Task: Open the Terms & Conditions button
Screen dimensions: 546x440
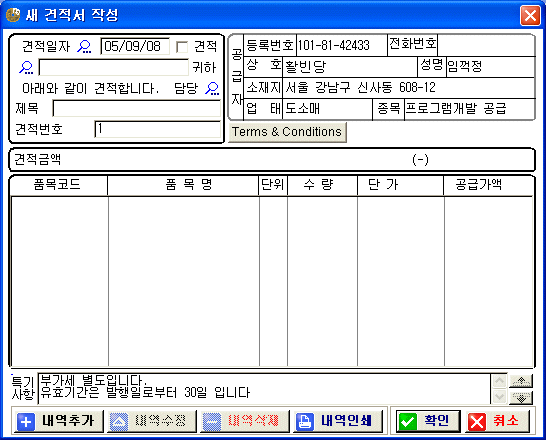Action: [287, 132]
